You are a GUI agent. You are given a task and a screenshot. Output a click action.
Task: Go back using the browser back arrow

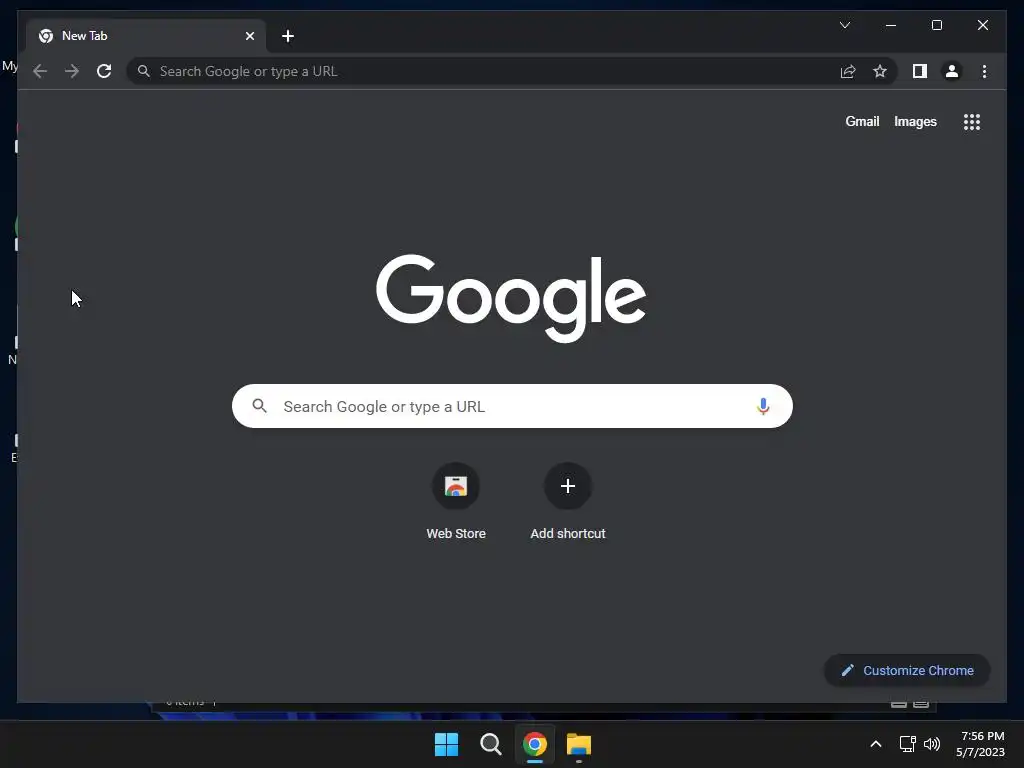tap(40, 71)
